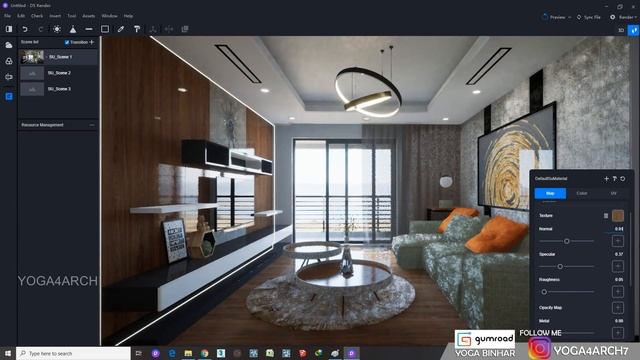Click the Normal value field
This screenshot has width=640, height=360.
pos(619,229)
